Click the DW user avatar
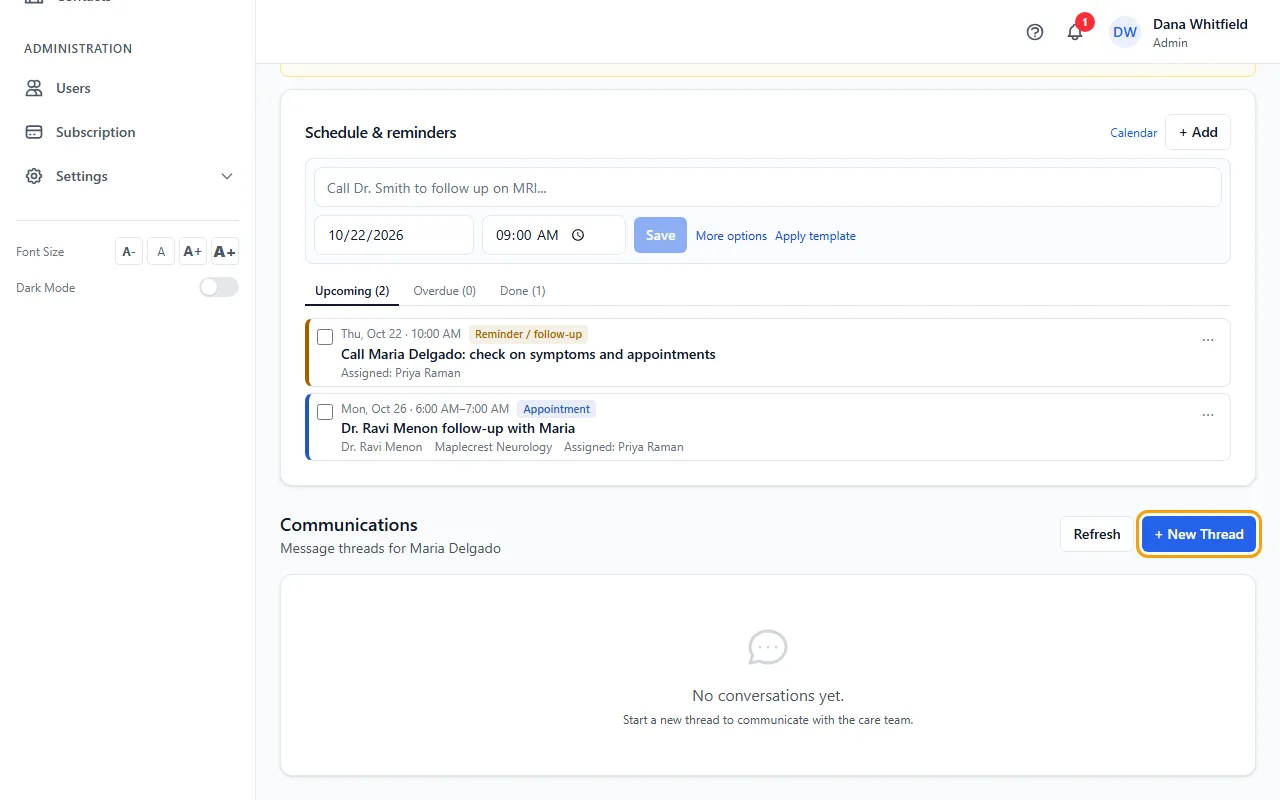This screenshot has height=800, width=1280. (x=1125, y=32)
